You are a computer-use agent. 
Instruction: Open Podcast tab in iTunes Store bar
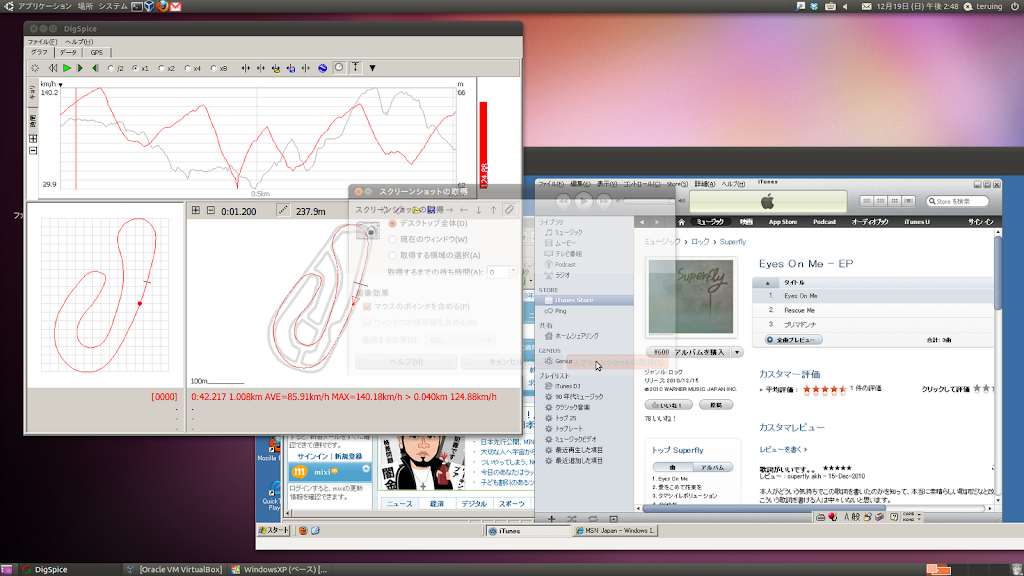point(824,222)
